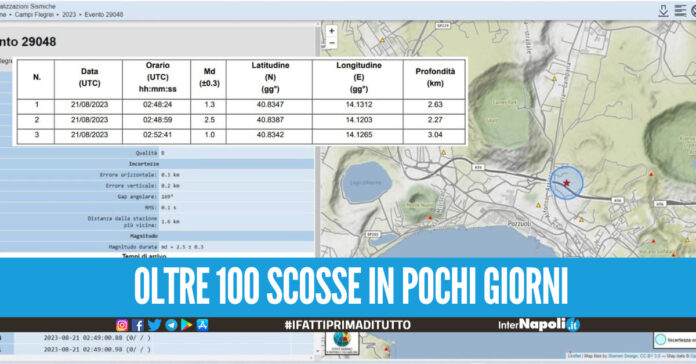Select the 2023 breadcrumb item
696x364 pixels.
(x=69, y=15)
